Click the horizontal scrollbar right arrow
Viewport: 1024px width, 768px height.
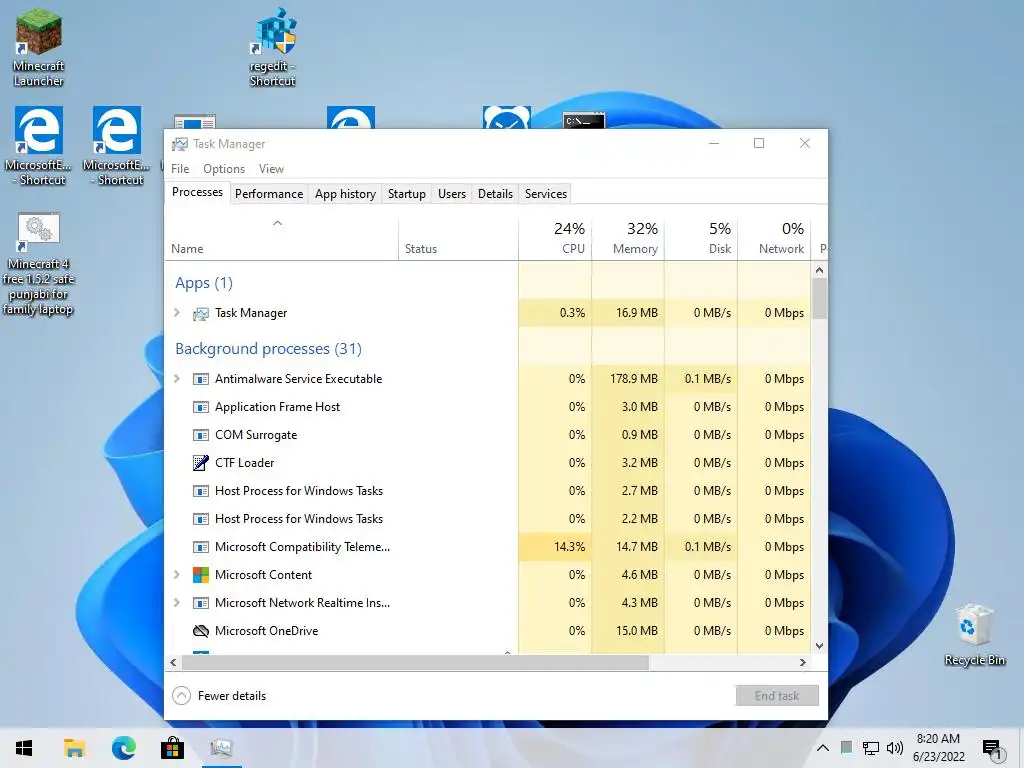[x=803, y=662]
